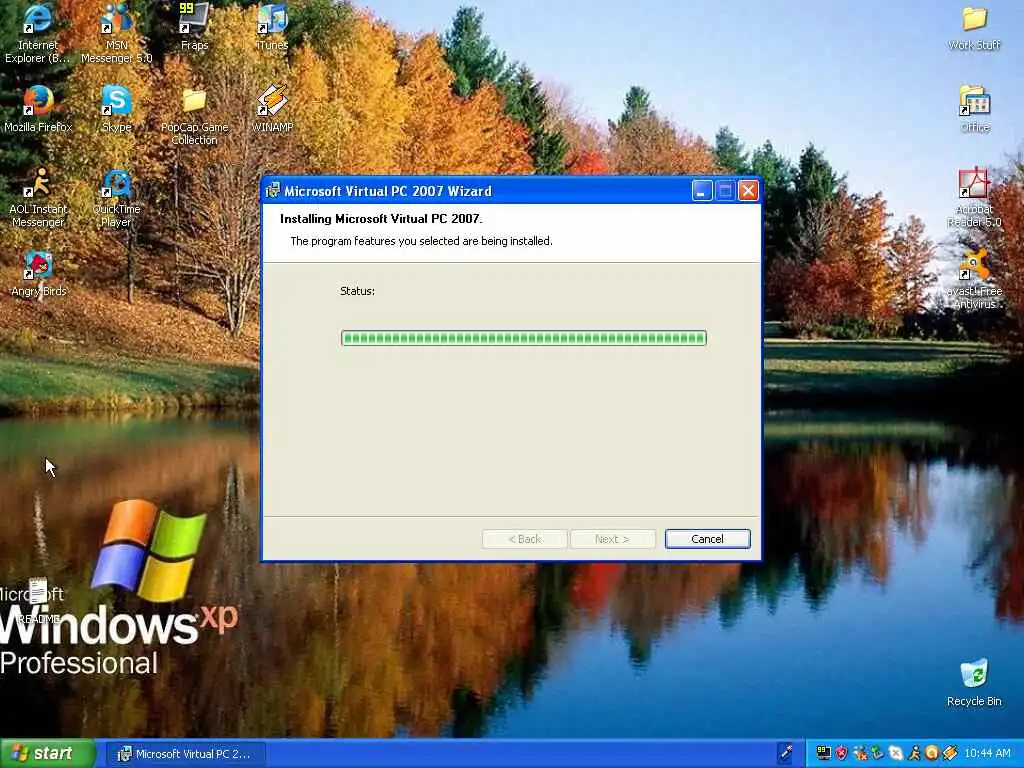
Task: Close the Virtual PC 2007 Wizard
Action: (x=748, y=191)
